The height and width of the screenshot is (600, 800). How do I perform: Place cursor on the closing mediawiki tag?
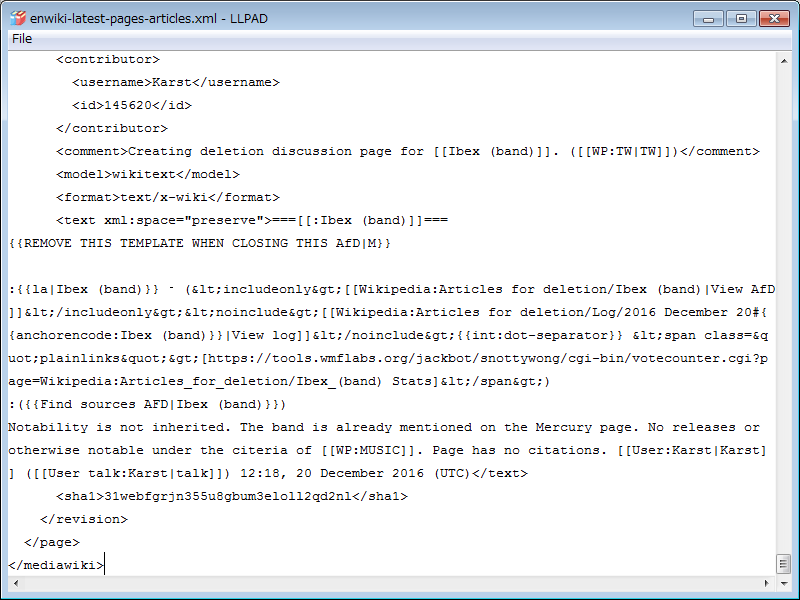56,565
